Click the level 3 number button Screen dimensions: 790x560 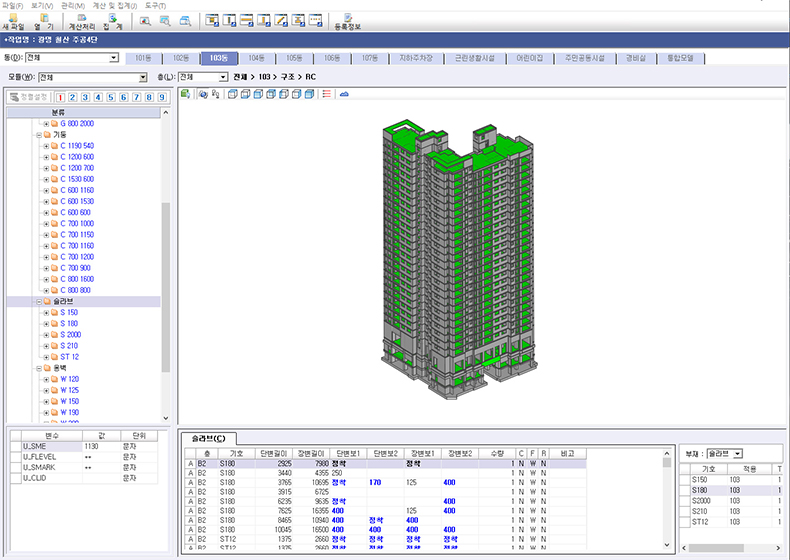[85, 97]
